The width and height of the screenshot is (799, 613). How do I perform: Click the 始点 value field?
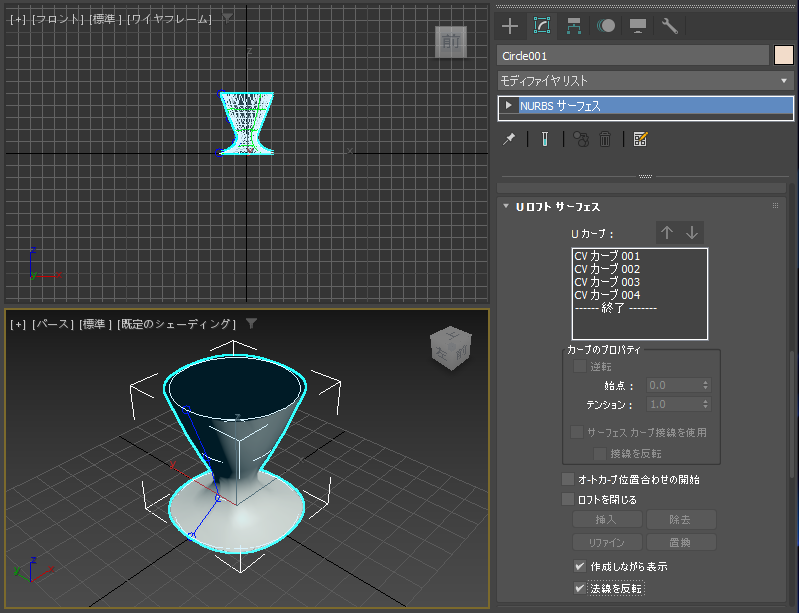(x=674, y=385)
